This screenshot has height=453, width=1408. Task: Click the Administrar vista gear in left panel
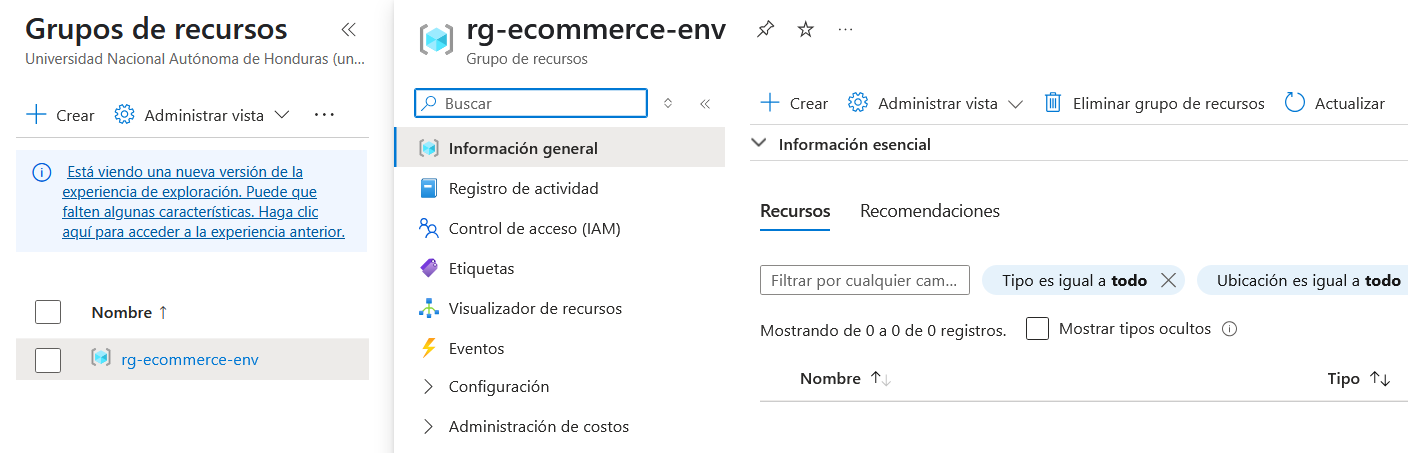tap(125, 115)
